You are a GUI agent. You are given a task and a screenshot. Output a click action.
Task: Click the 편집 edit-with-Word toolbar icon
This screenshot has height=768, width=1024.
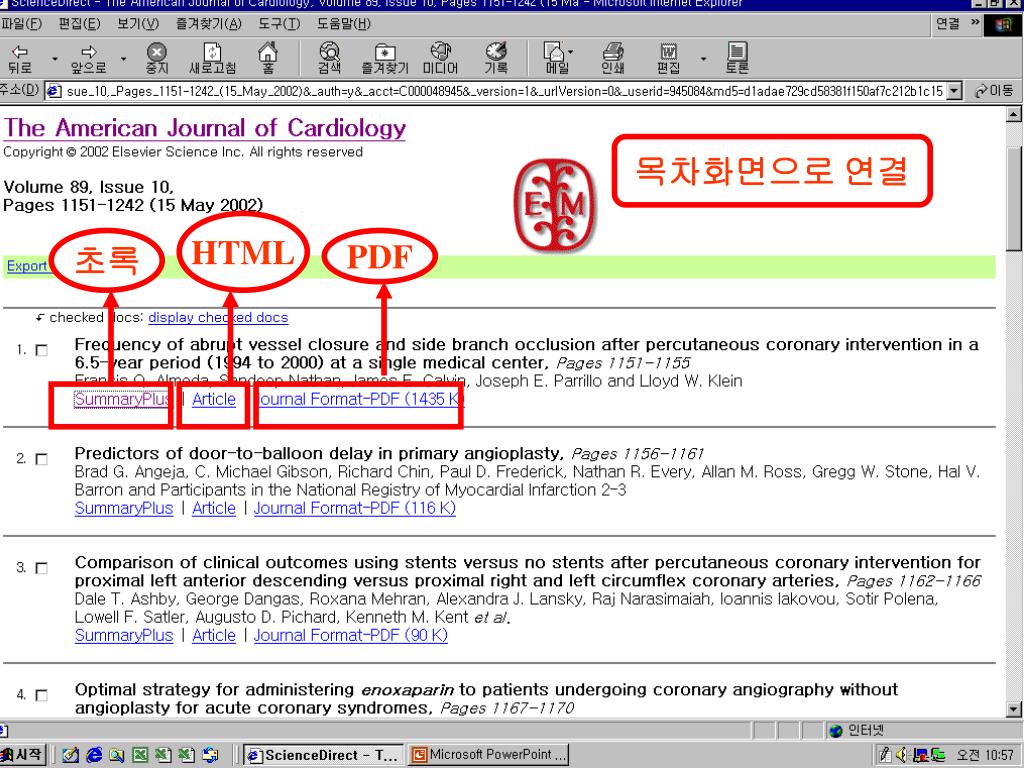point(668,59)
